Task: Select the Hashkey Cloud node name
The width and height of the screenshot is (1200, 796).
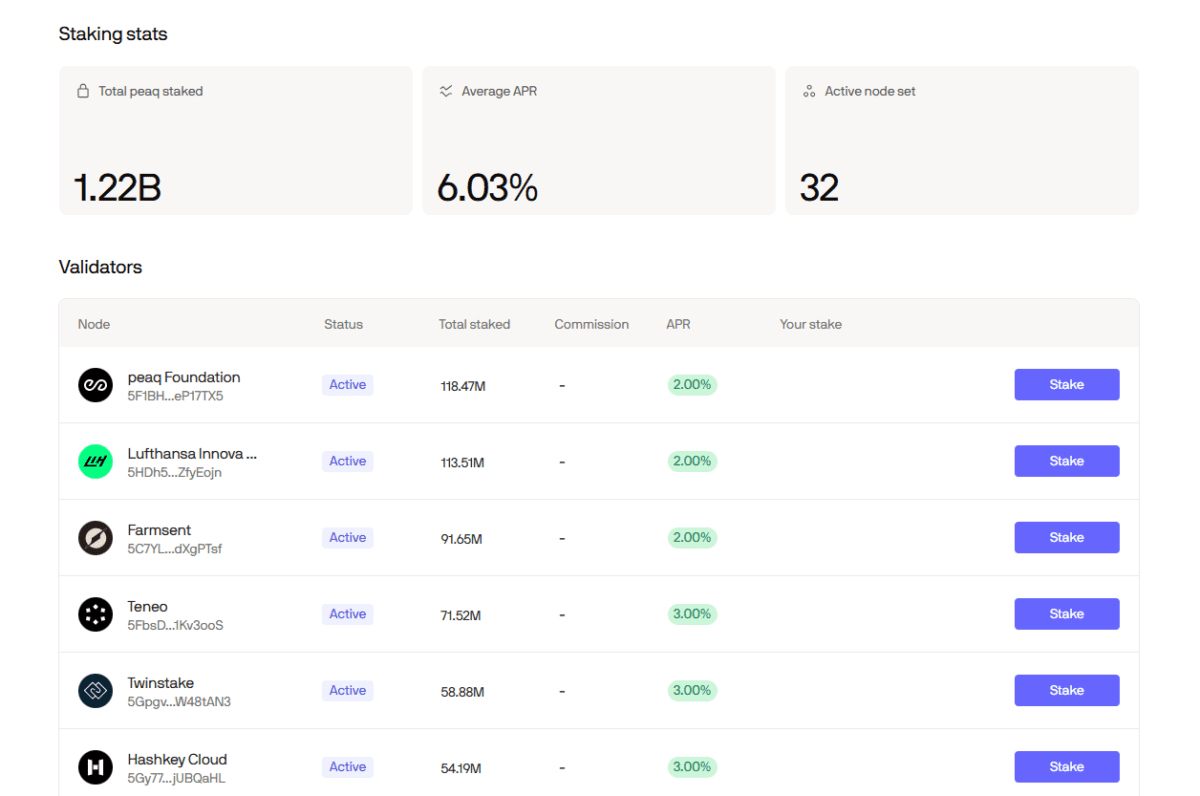Action: (177, 759)
